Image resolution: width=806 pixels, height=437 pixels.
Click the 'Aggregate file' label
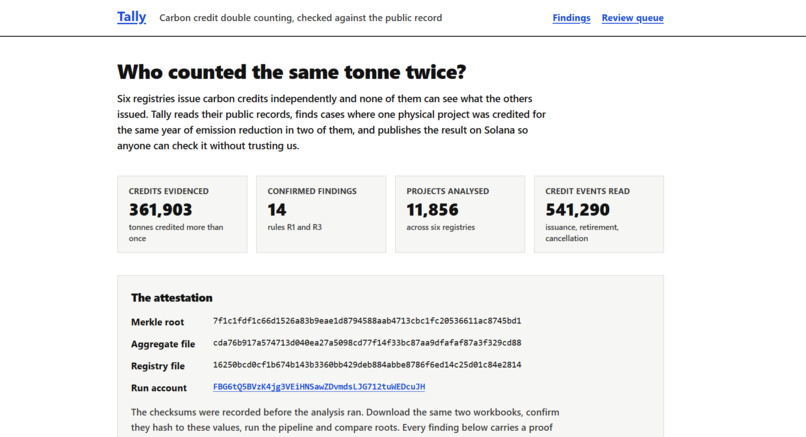(163, 344)
